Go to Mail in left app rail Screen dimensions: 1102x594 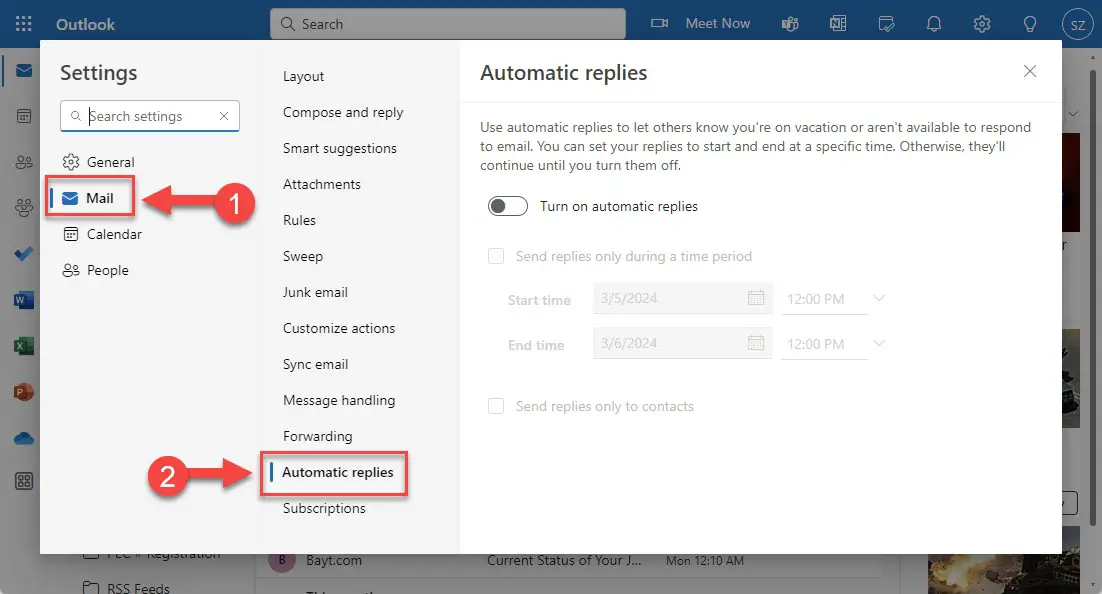[x=24, y=70]
